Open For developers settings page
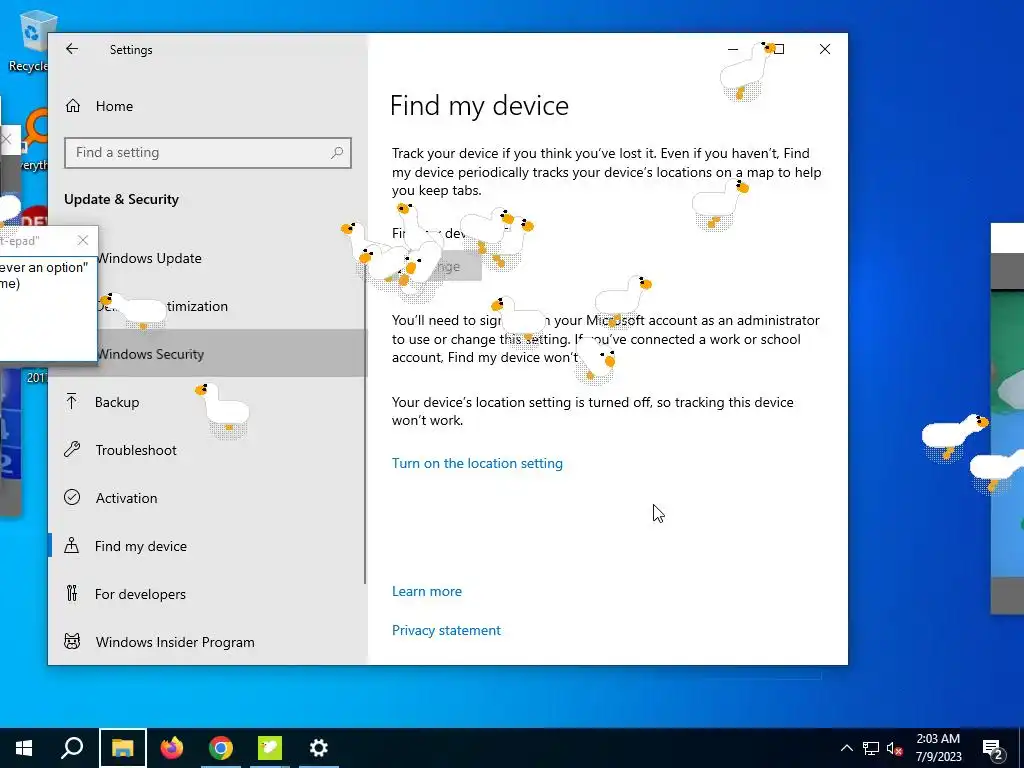Image resolution: width=1024 pixels, height=768 pixels. pyautogui.click(x=208, y=594)
